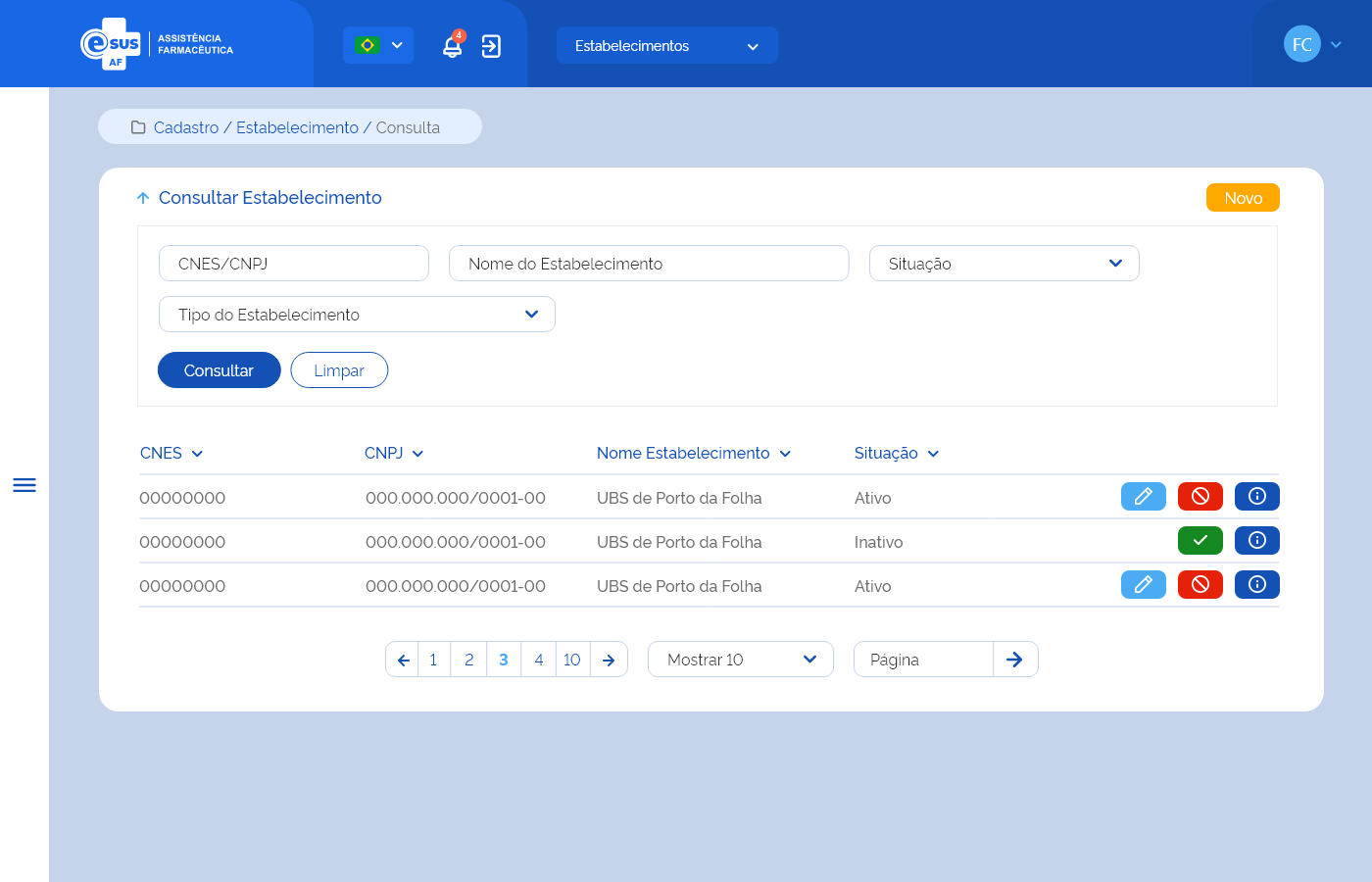Viewport: 1372px width, 882px height.
Task: Open the Mostrar 10 rows dropdown
Action: point(741,660)
